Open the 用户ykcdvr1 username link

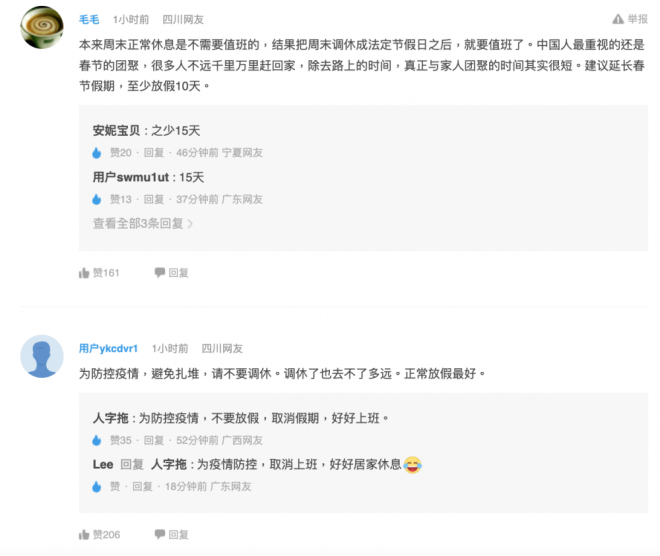108,348
